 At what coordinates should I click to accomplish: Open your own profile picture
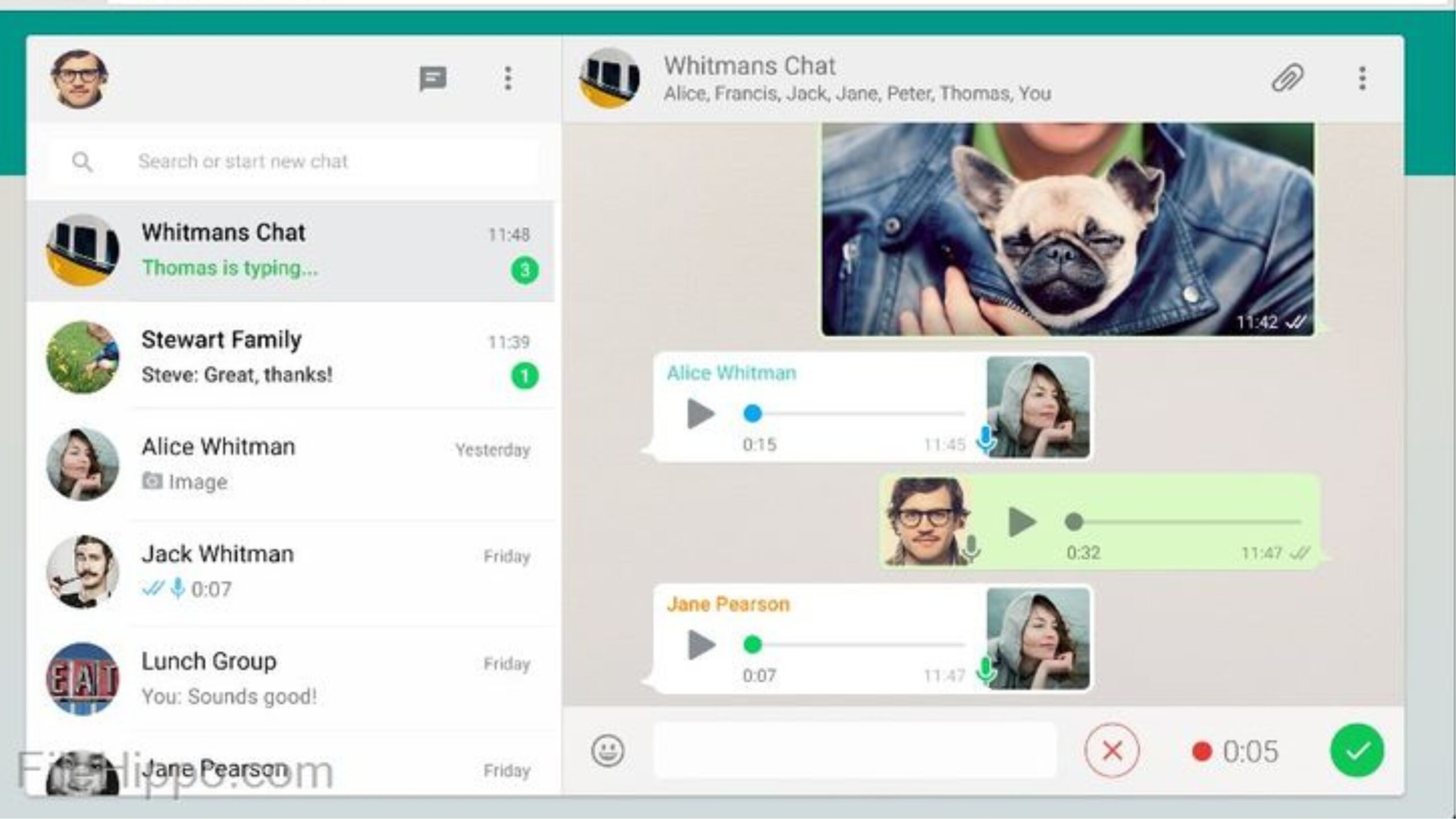point(81,78)
